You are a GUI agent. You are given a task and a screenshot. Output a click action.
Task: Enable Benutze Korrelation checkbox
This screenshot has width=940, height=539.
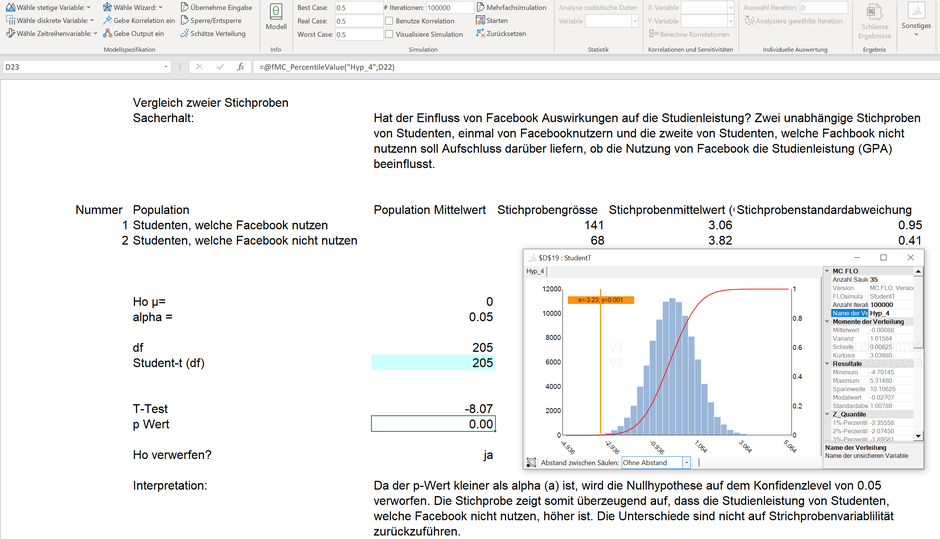click(389, 21)
